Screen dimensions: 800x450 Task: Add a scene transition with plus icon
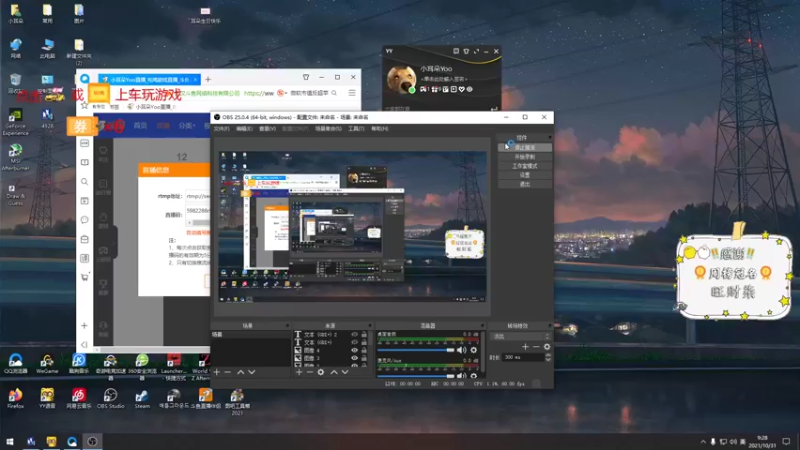pyautogui.click(x=525, y=347)
